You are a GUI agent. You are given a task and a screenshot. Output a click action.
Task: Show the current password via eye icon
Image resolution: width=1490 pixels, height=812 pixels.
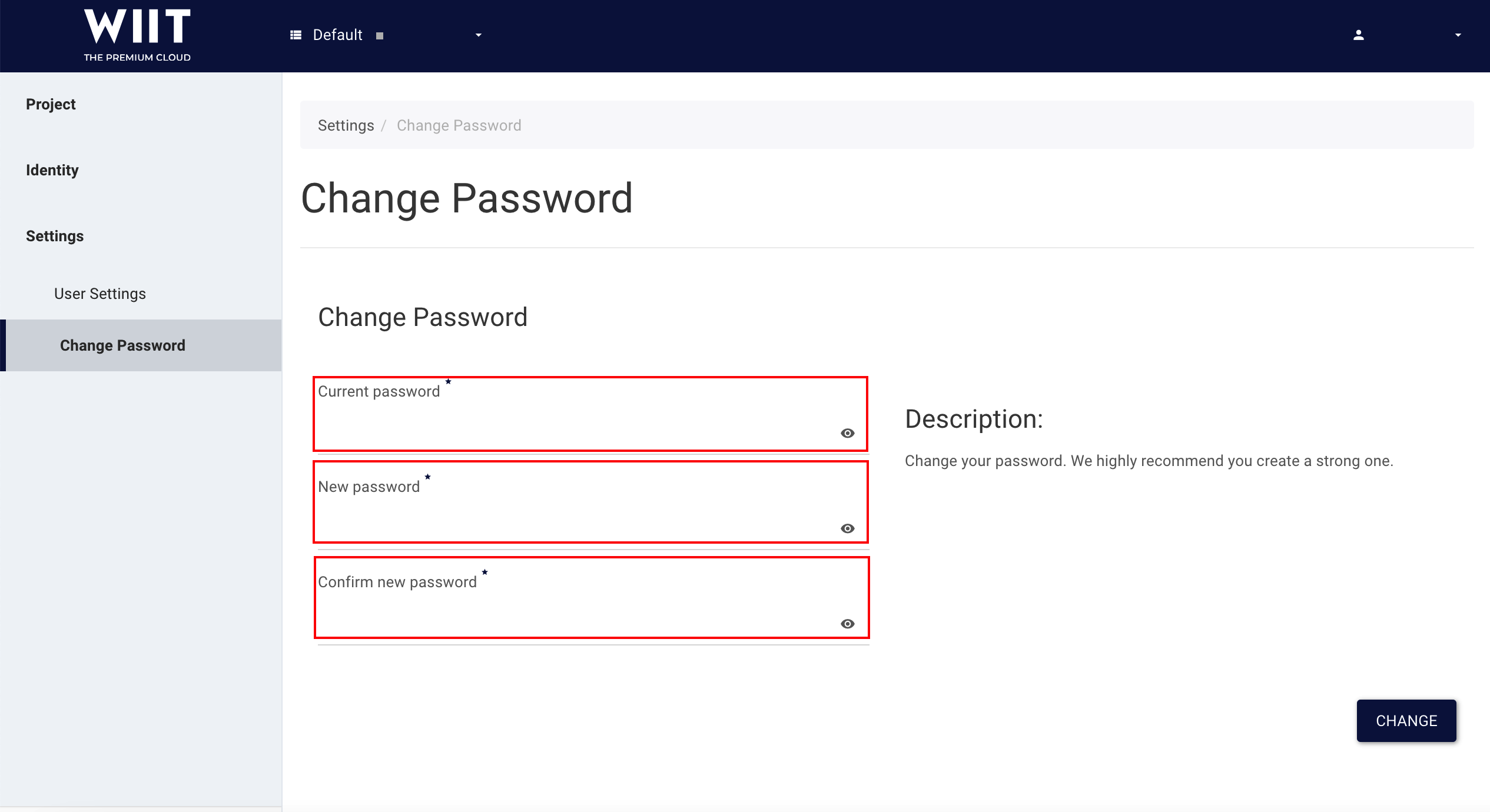(x=848, y=434)
